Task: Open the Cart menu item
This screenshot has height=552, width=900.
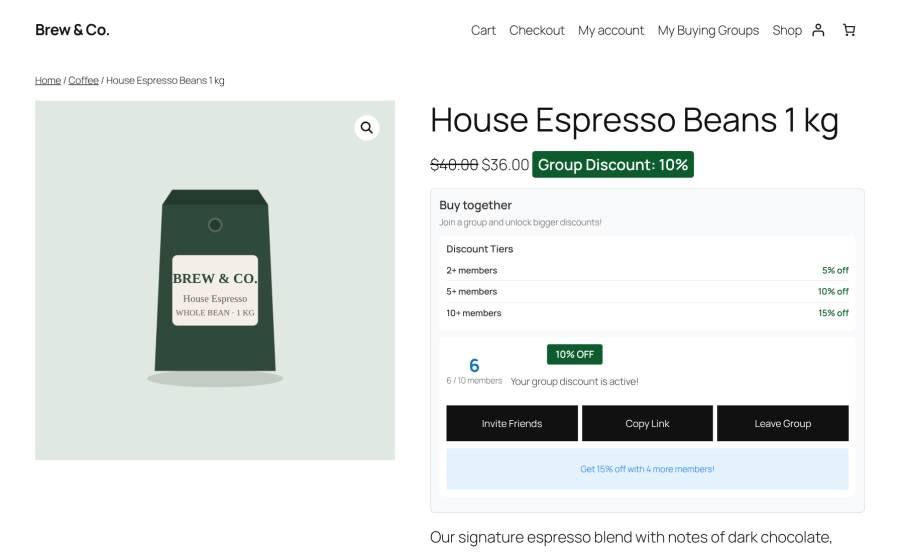Action: [483, 30]
